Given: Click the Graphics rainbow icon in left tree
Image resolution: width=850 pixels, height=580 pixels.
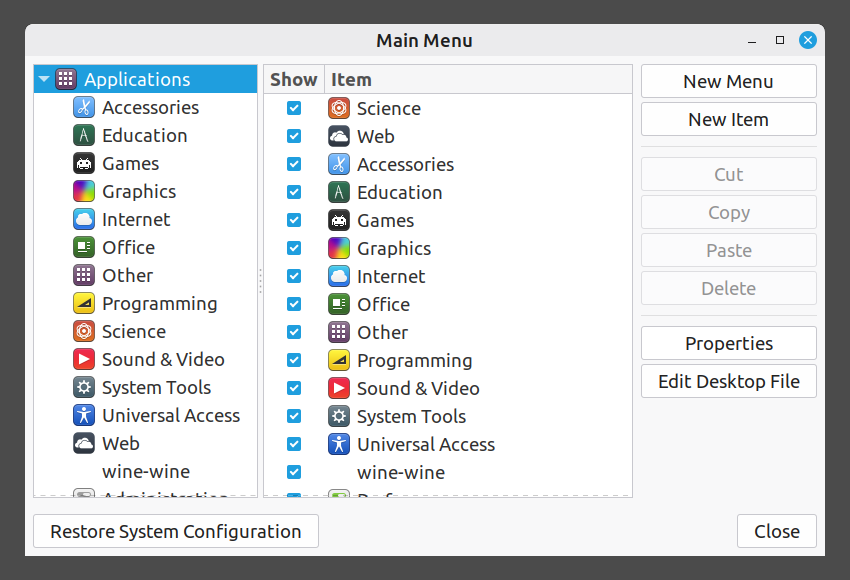Looking at the screenshot, I should point(84,192).
